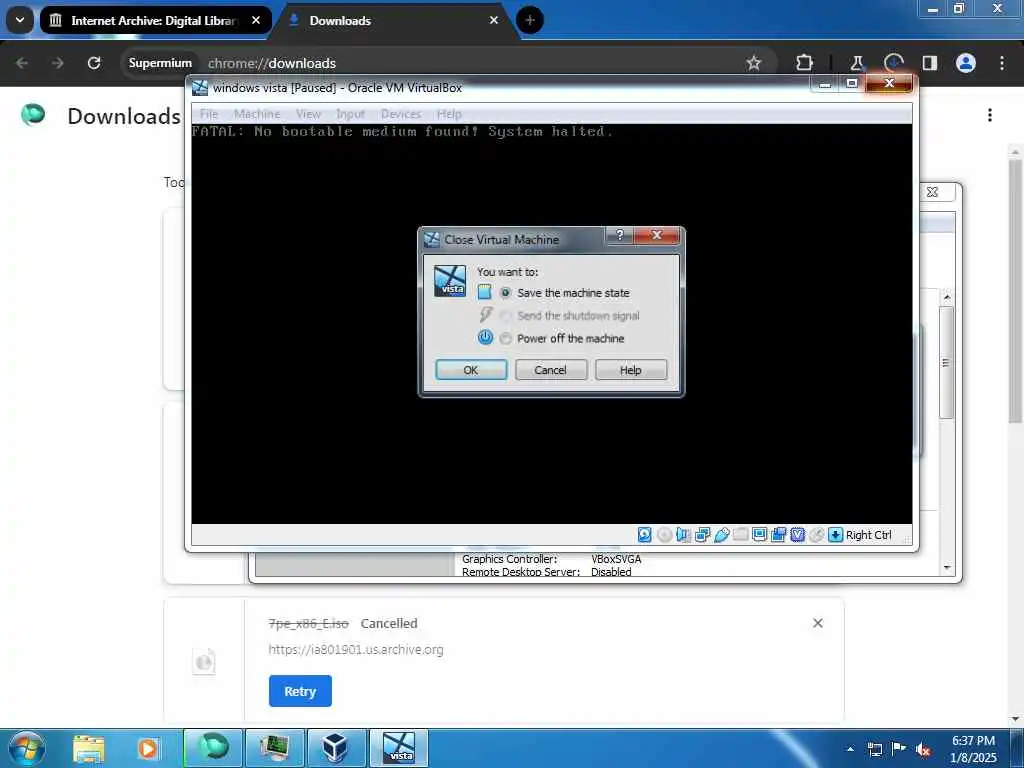
Task: Click the browser back arrow
Action: pos(22,63)
